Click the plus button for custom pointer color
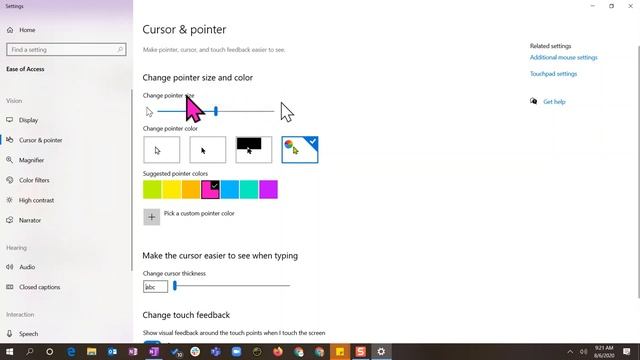The width and height of the screenshot is (640, 360). click(151, 217)
